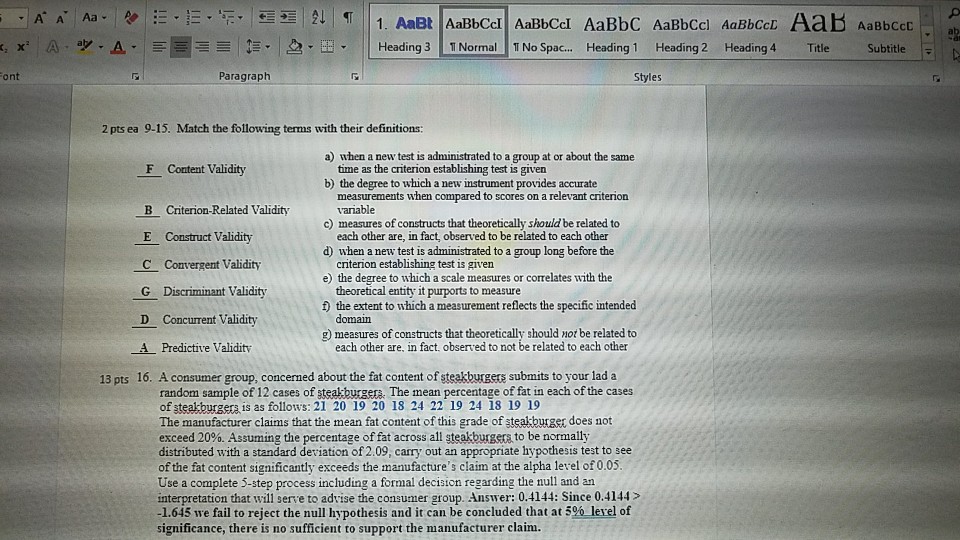
Task: Open the font color dropdown arrow
Action: pyautogui.click(x=133, y=47)
